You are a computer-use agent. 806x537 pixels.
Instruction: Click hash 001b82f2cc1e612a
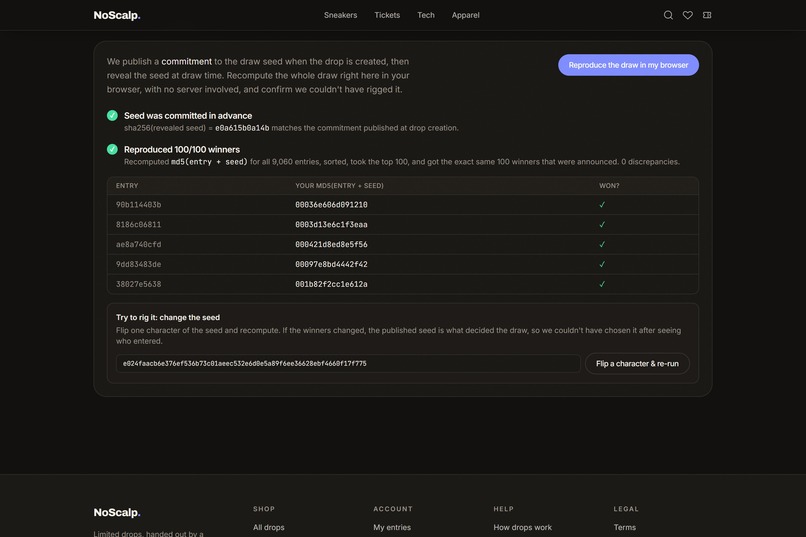[x=331, y=284]
